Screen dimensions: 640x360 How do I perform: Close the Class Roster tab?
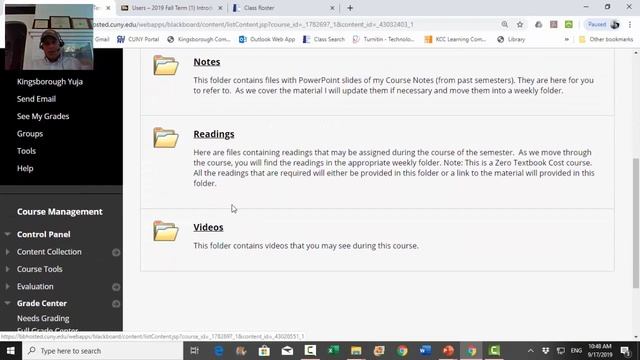332,8
